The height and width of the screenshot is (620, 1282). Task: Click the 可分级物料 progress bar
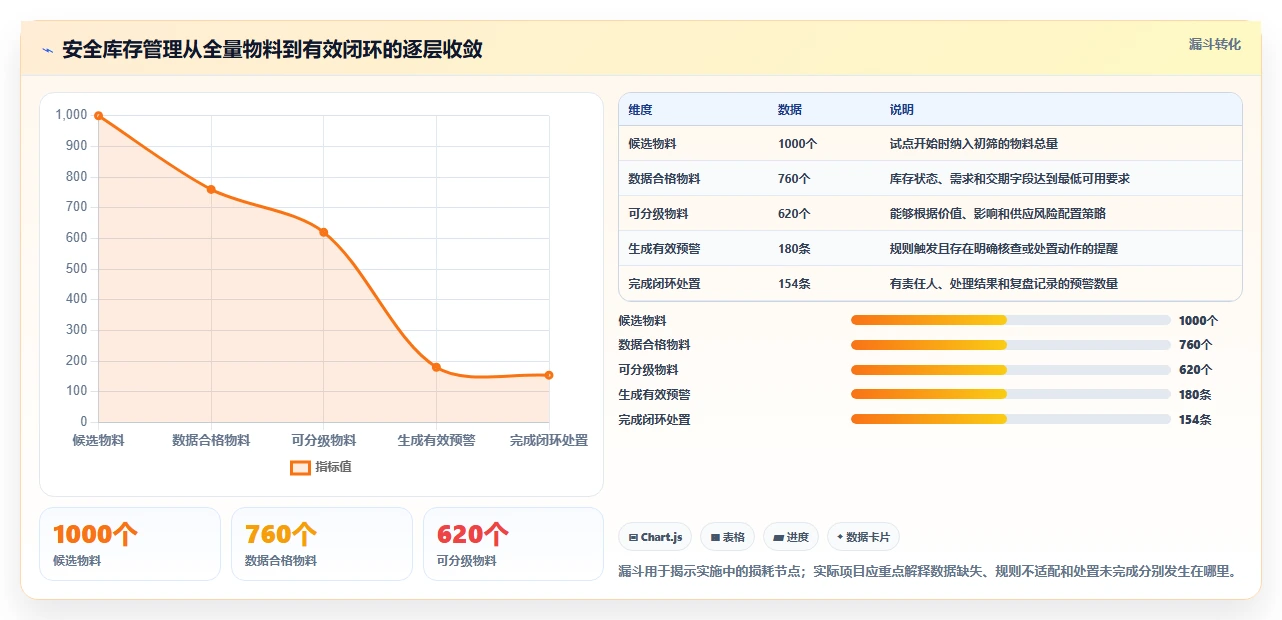[1011, 370]
